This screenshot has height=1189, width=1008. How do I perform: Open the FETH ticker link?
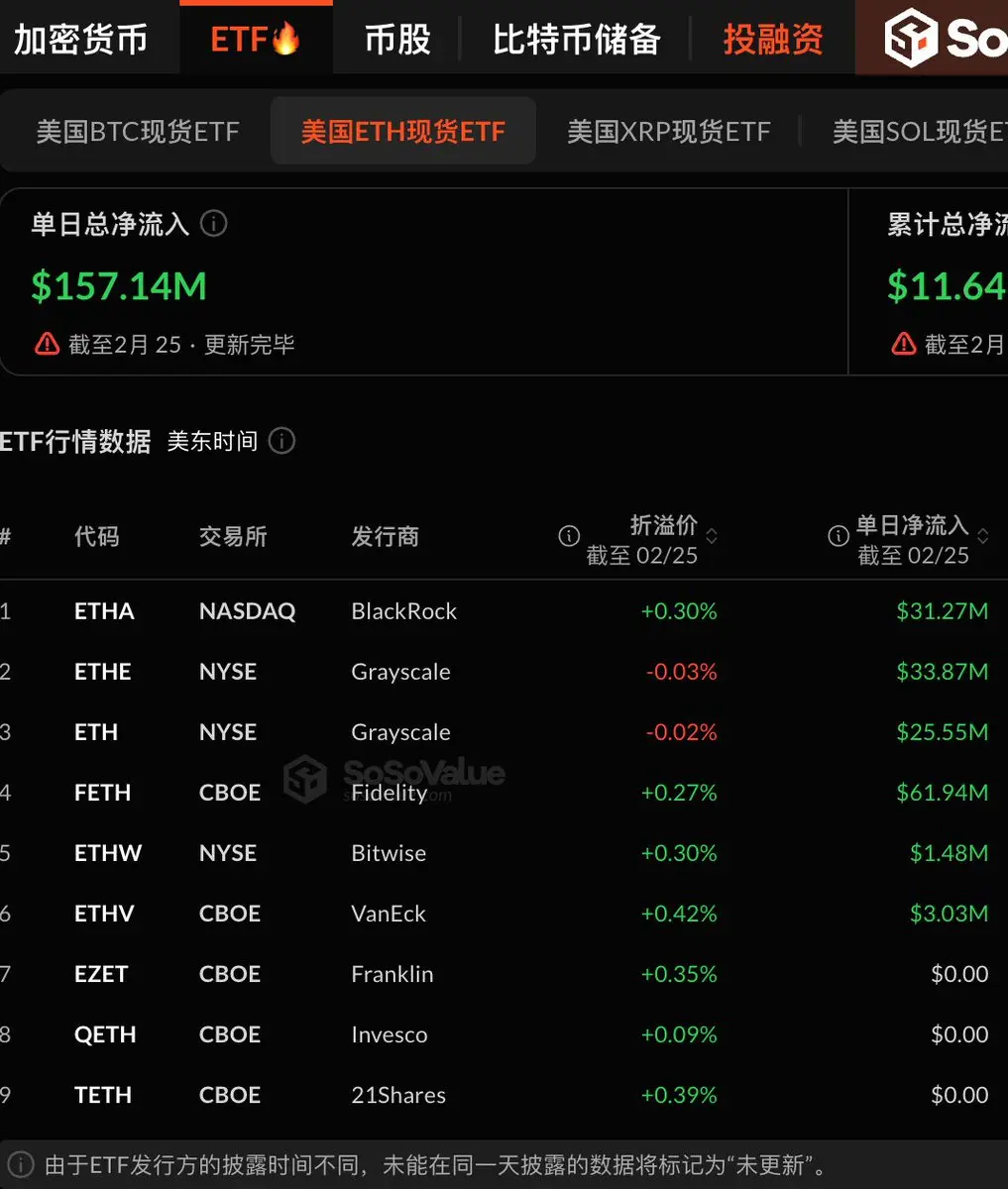coord(103,793)
